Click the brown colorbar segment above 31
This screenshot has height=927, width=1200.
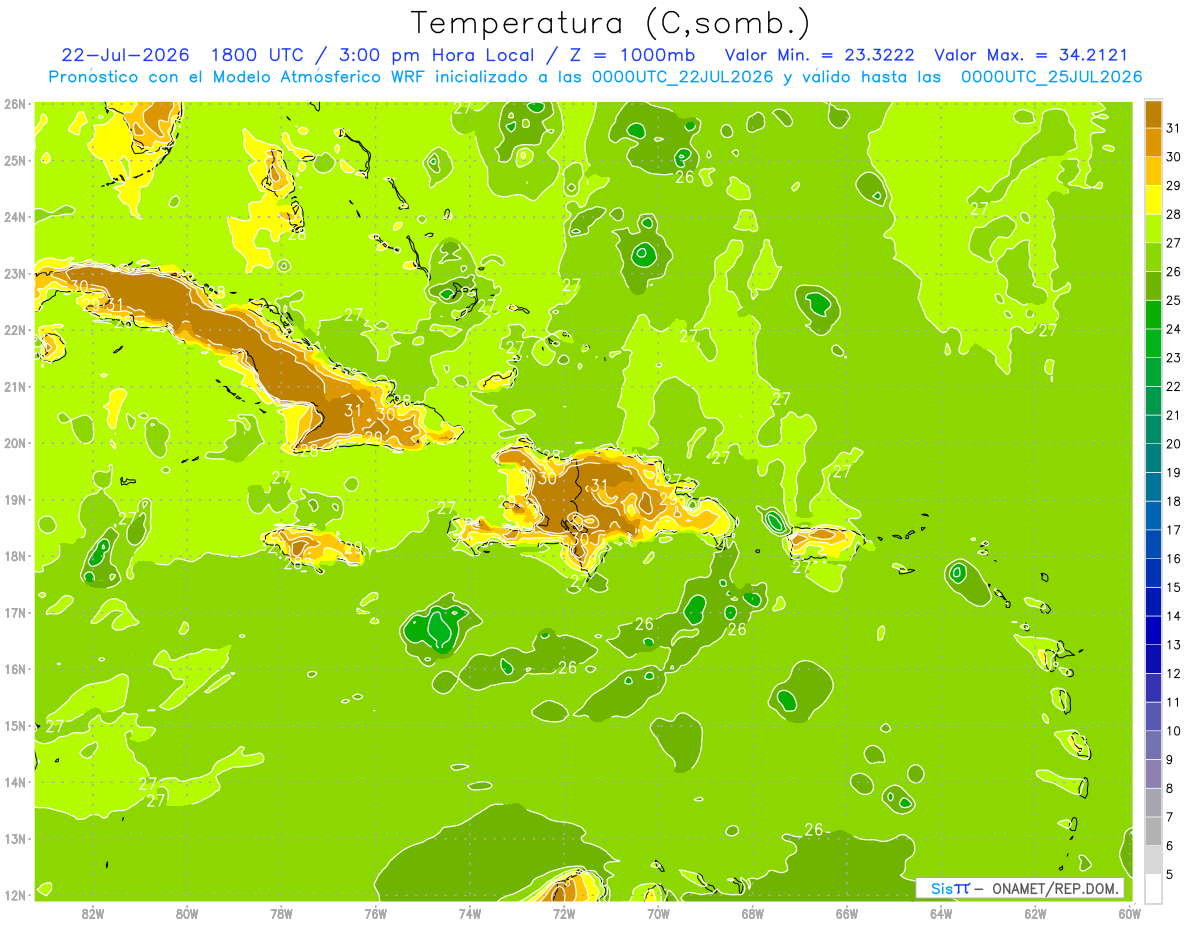(x=1154, y=113)
